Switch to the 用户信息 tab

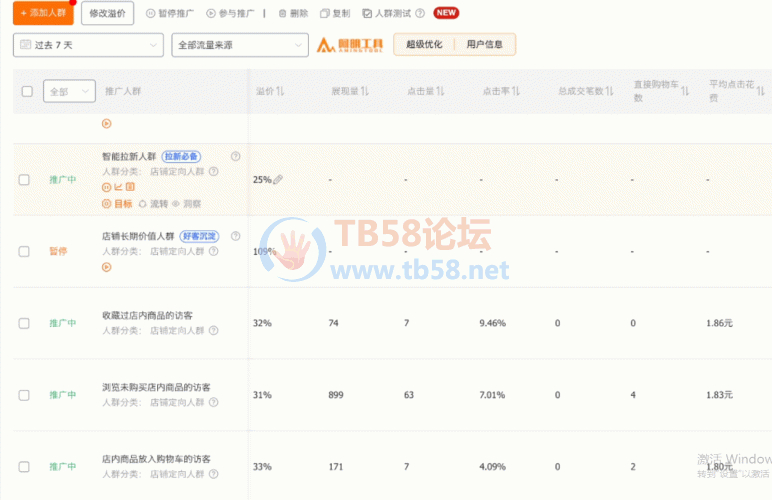tap(485, 45)
